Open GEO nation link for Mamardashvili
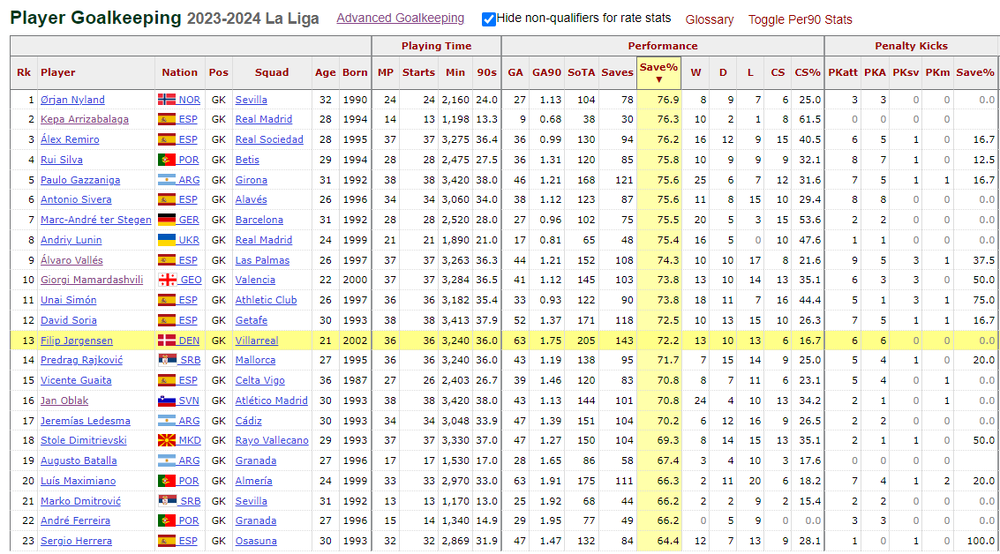 [191, 280]
